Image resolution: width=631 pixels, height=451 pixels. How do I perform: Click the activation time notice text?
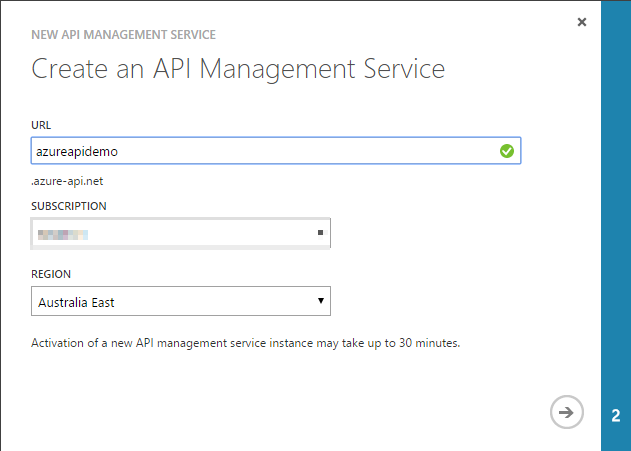point(245,343)
